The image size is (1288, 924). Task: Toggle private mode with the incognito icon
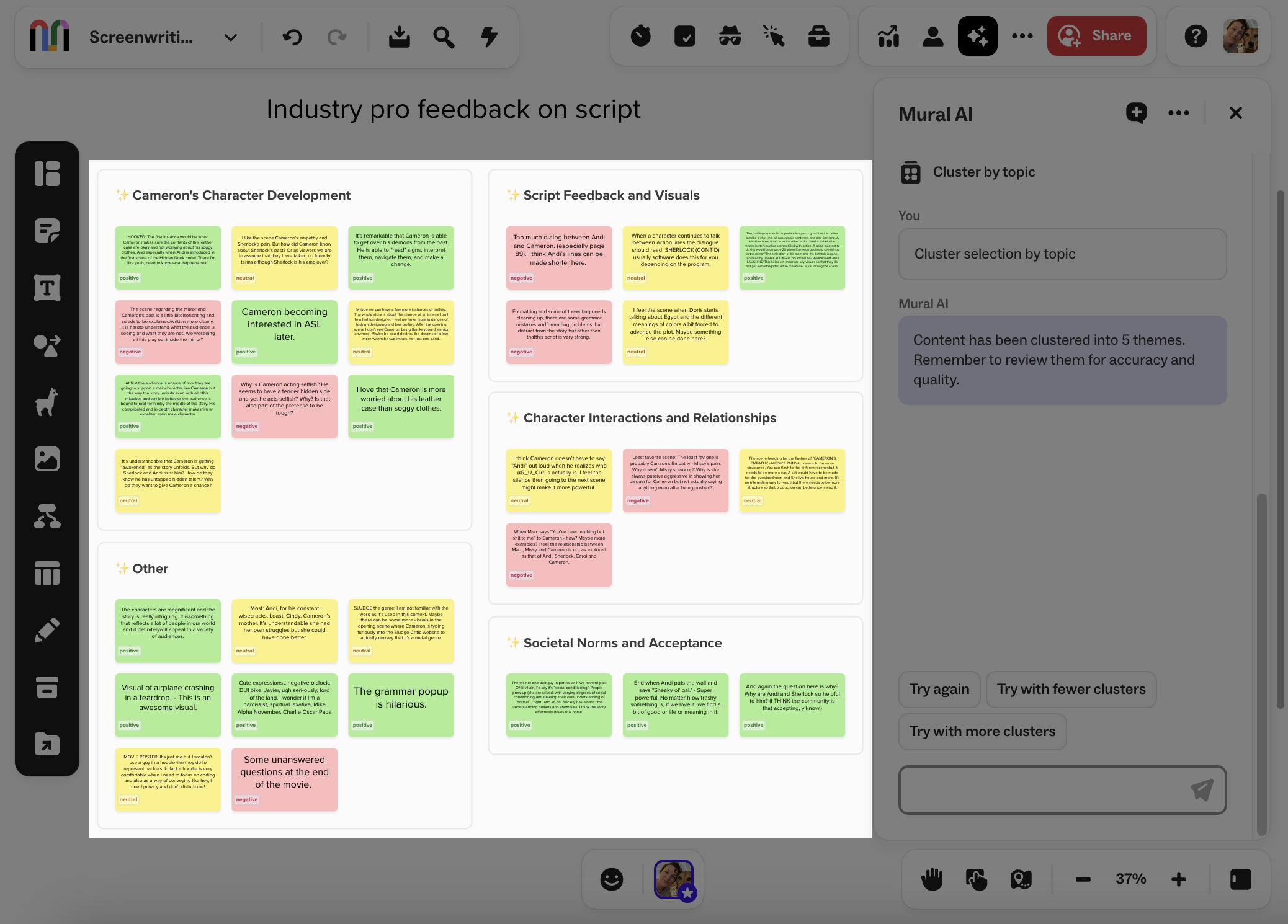pos(730,36)
